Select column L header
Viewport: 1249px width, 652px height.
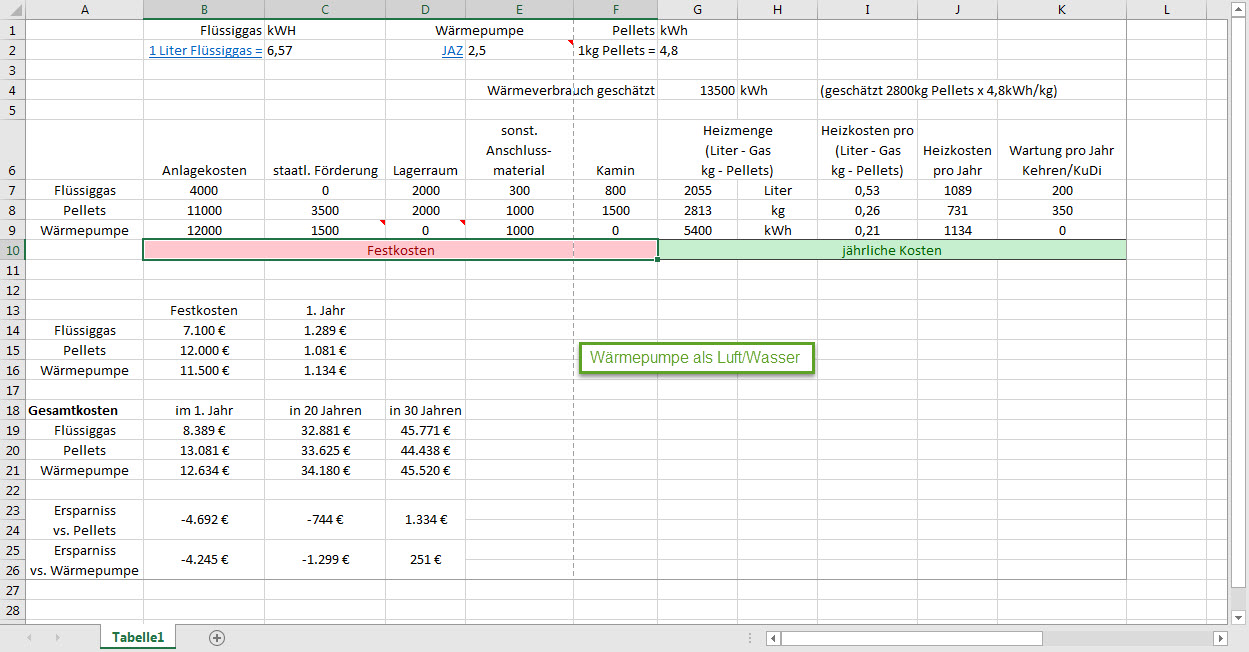point(1166,10)
